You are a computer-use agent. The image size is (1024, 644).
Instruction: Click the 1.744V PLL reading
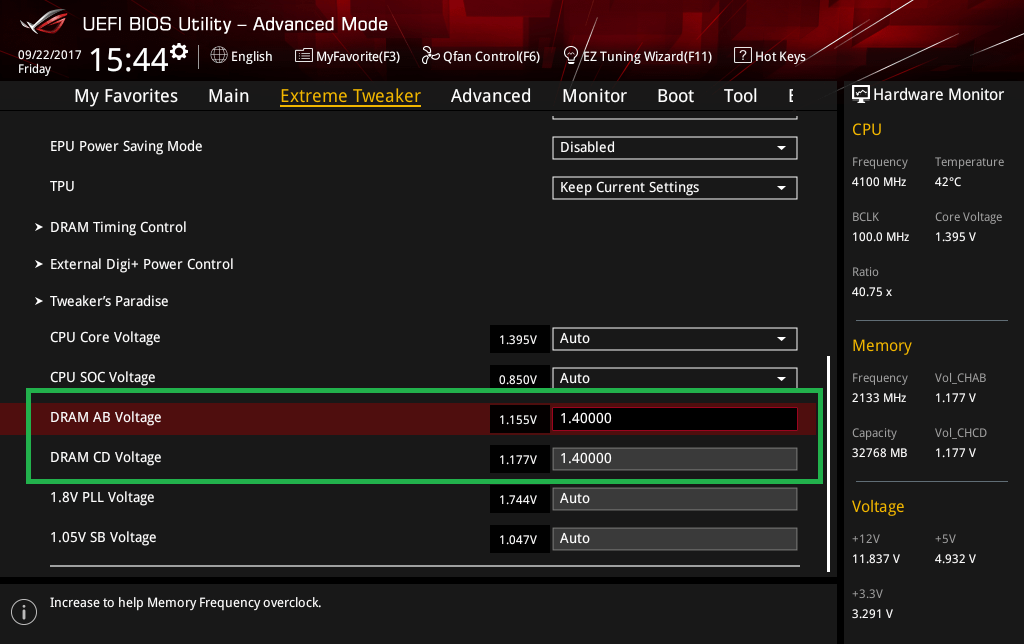[518, 500]
